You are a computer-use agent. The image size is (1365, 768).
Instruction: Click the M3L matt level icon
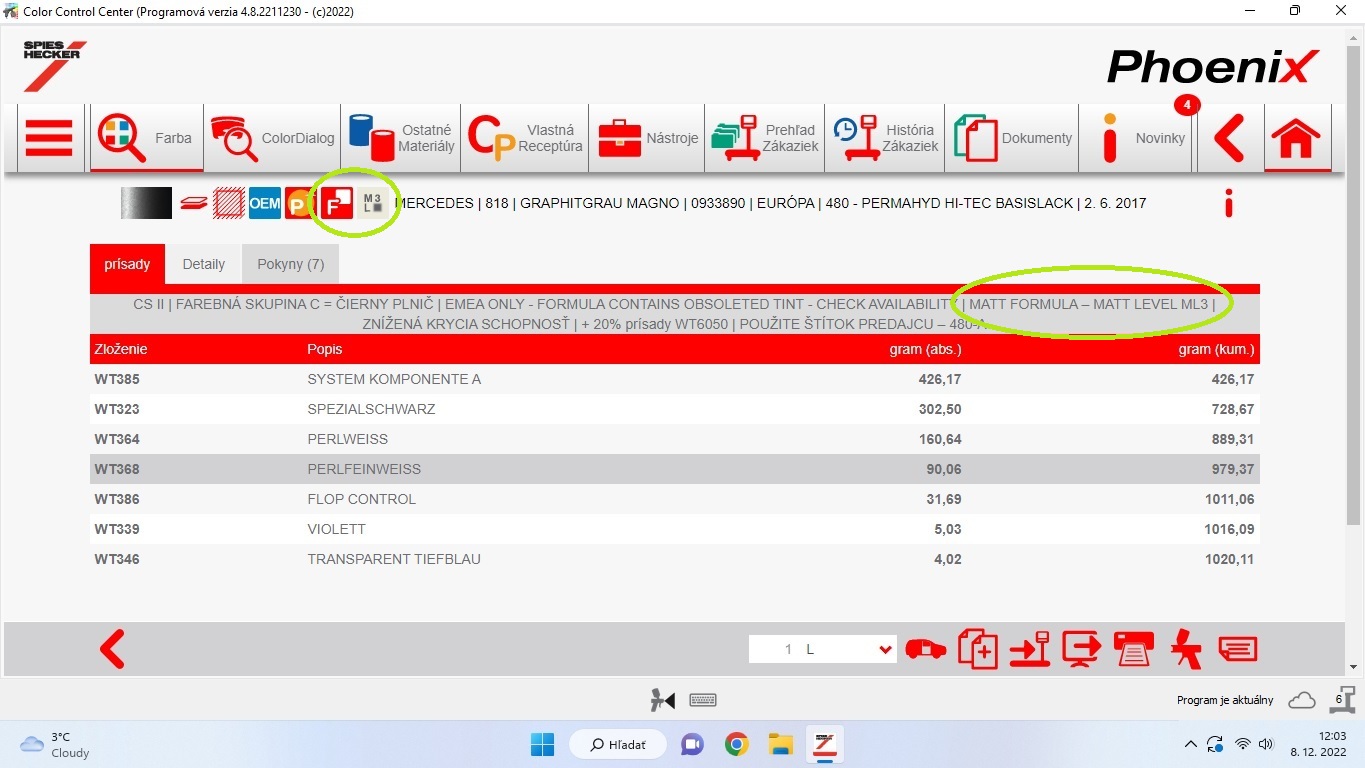[373, 203]
